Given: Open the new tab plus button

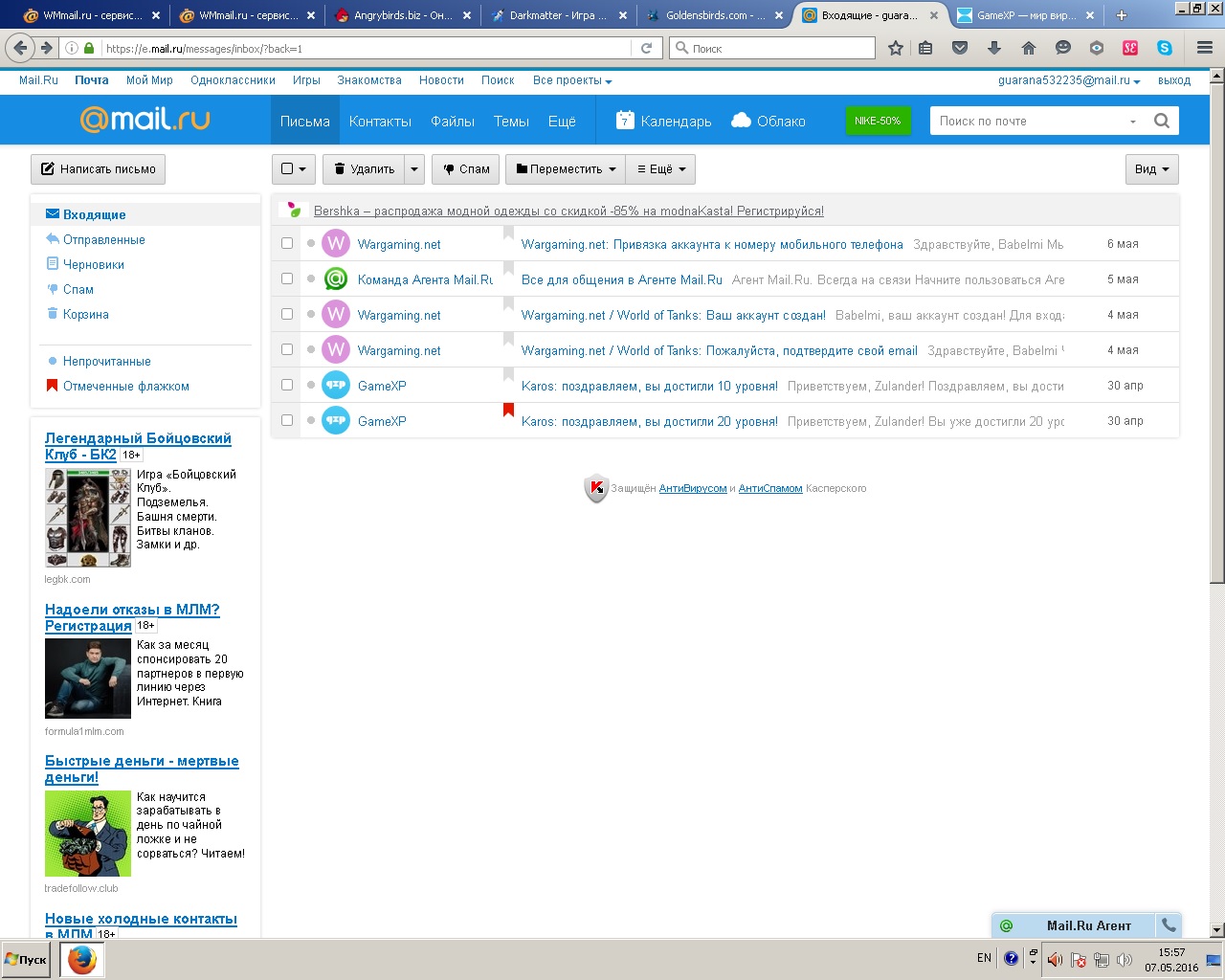Looking at the screenshot, I should pyautogui.click(x=1121, y=15).
